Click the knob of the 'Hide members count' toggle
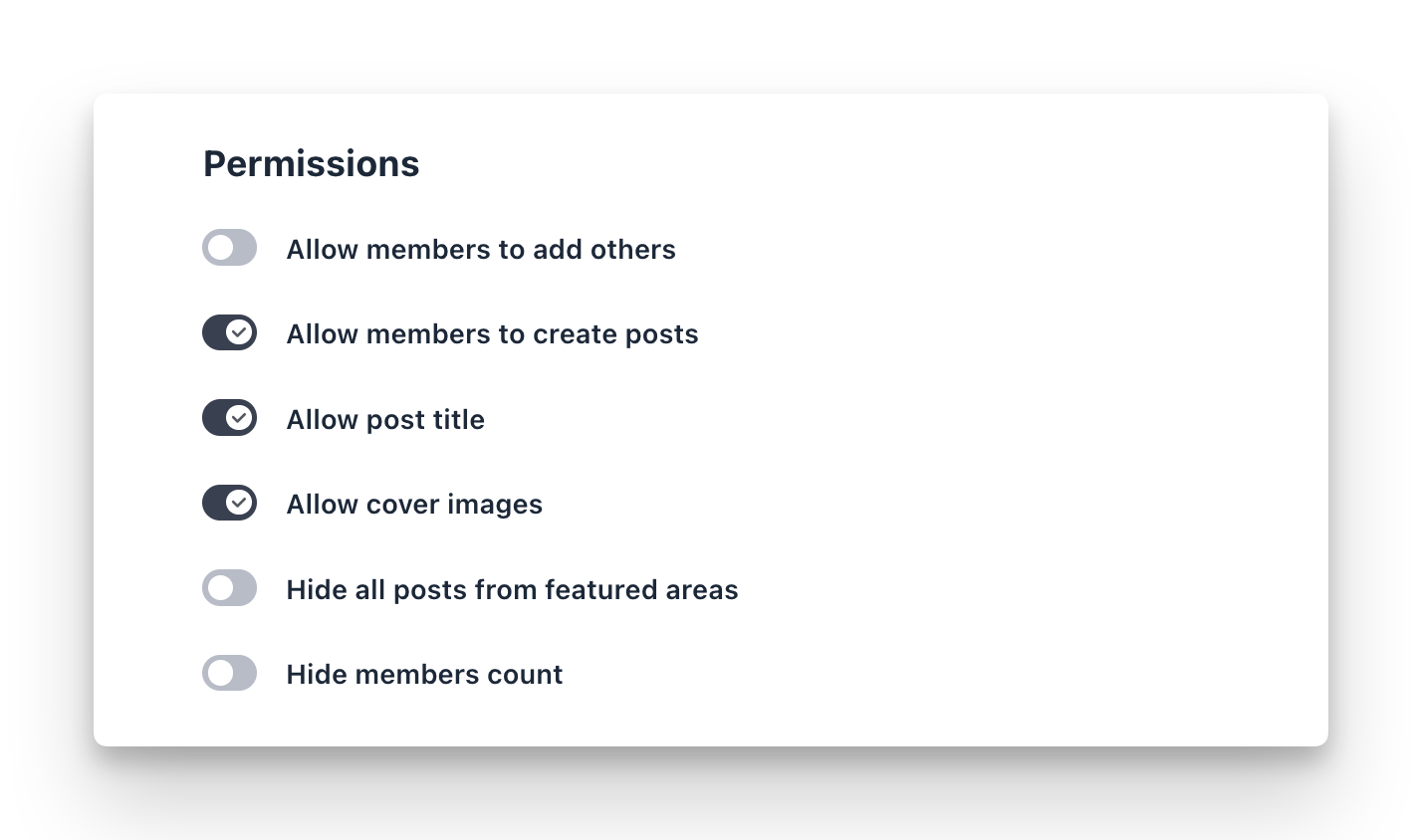 pyautogui.click(x=219, y=673)
